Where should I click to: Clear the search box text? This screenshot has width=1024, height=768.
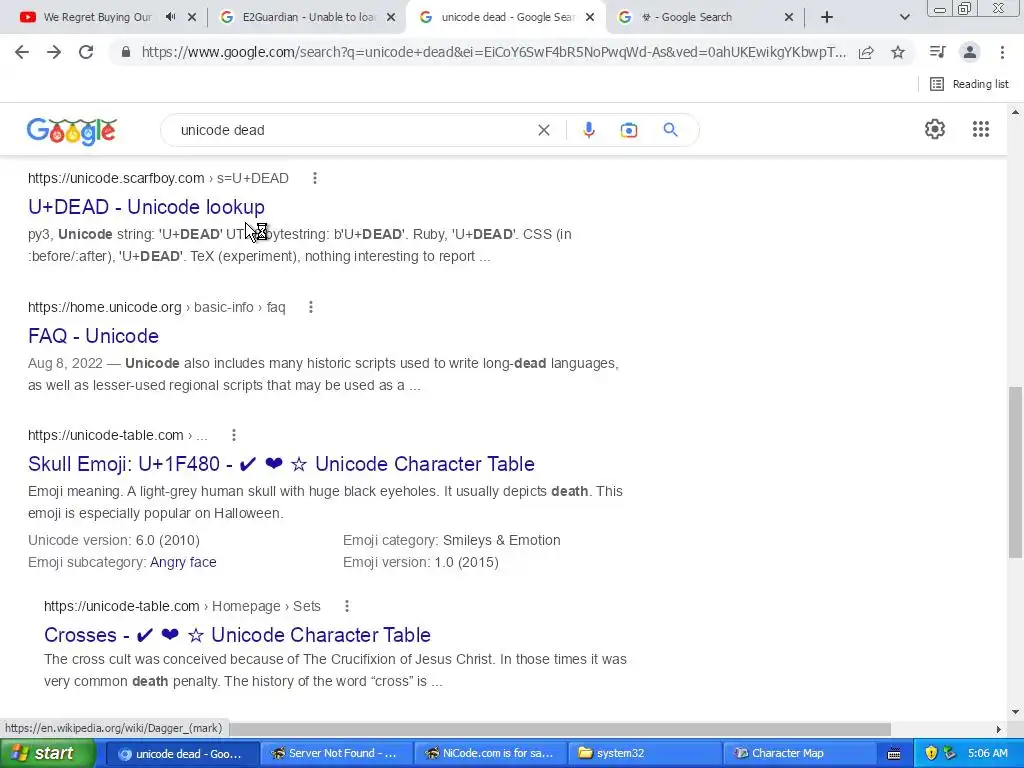[x=543, y=130]
